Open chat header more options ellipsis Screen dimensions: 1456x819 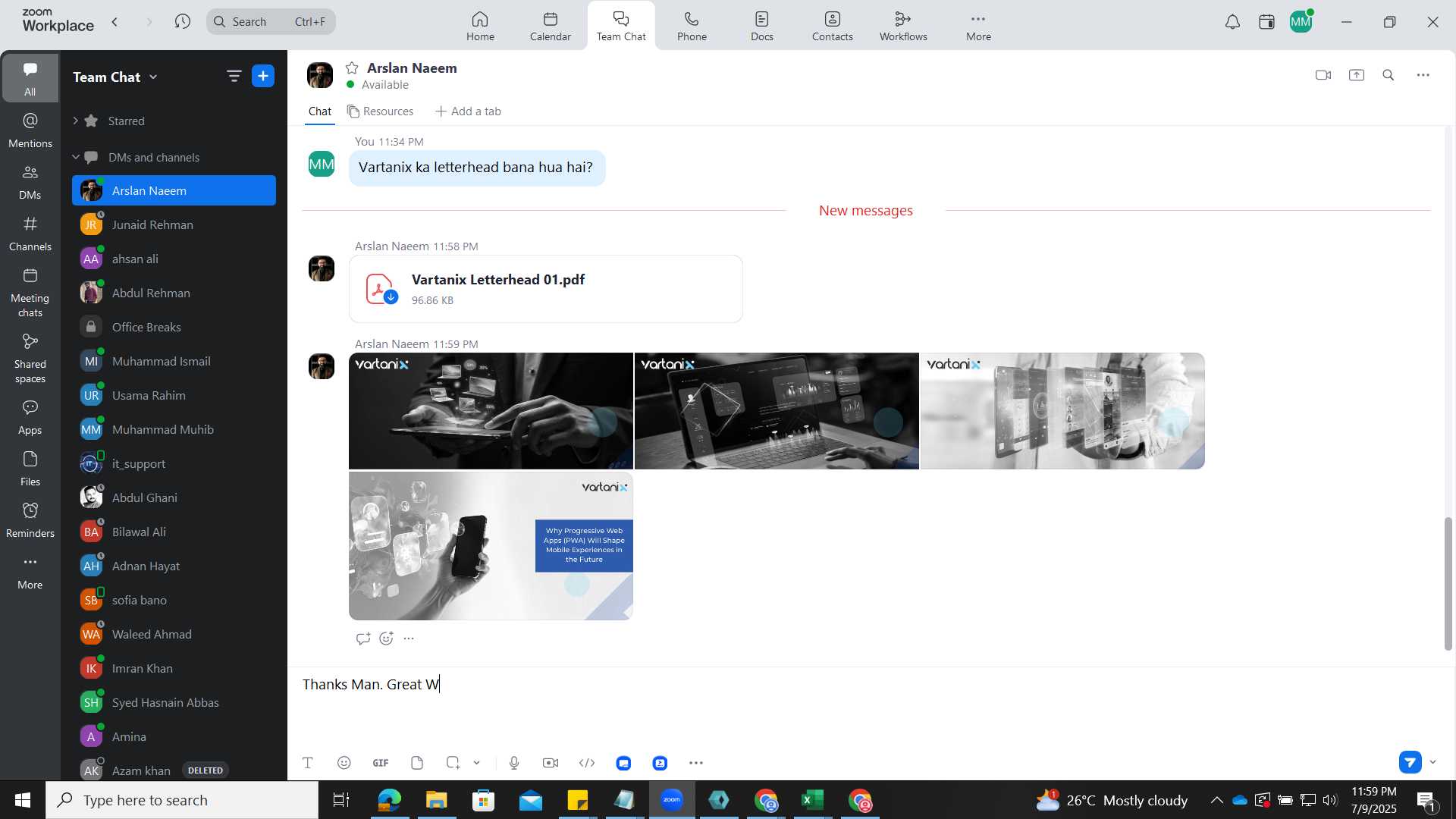click(1423, 75)
